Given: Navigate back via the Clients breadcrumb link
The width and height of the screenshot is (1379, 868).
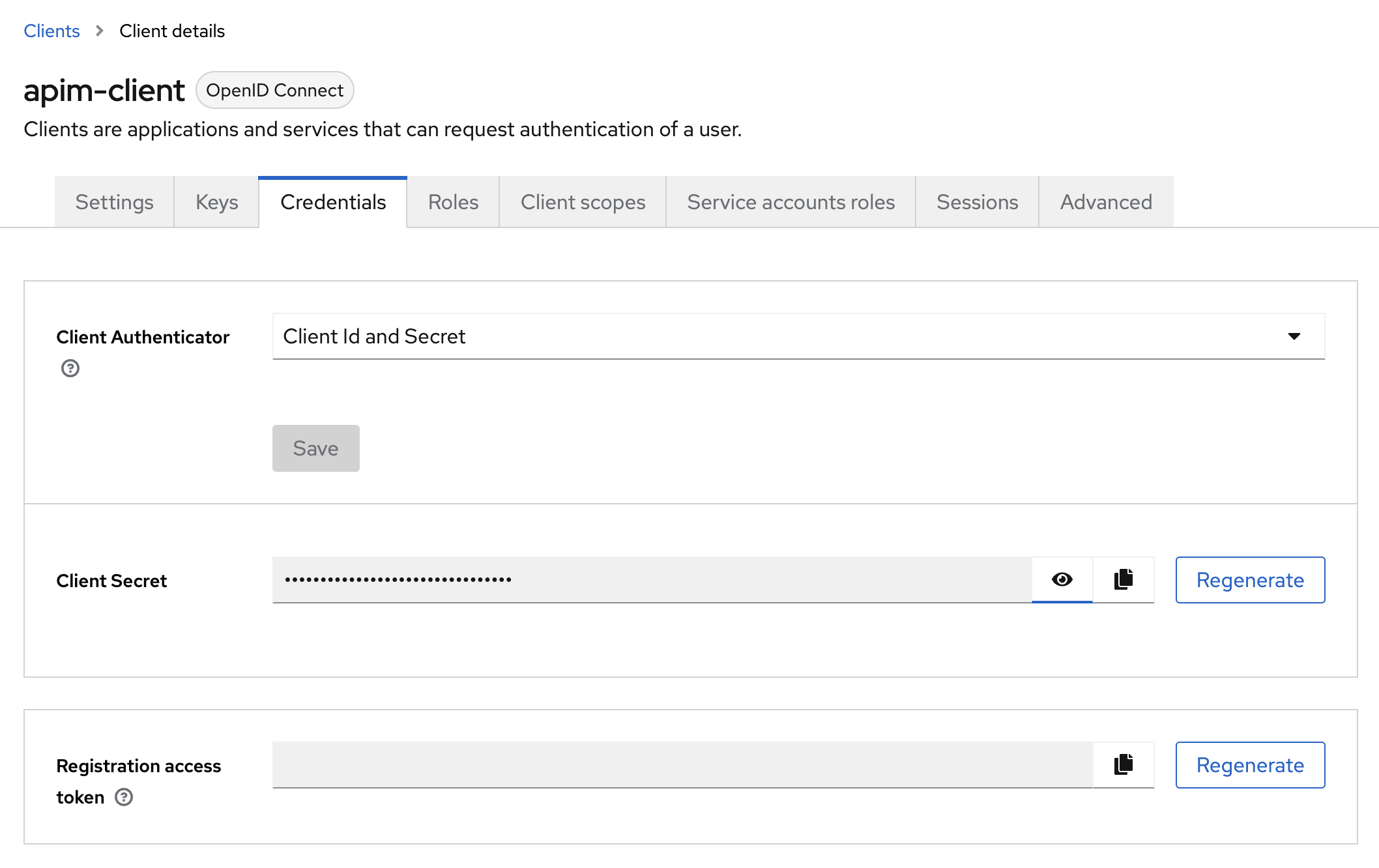Looking at the screenshot, I should point(51,31).
